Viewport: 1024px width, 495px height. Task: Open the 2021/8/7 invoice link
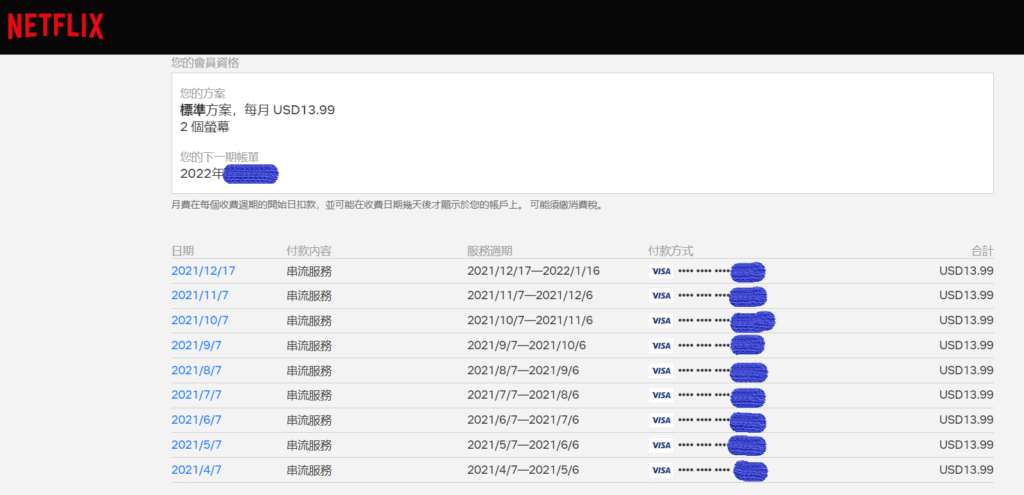(x=197, y=370)
